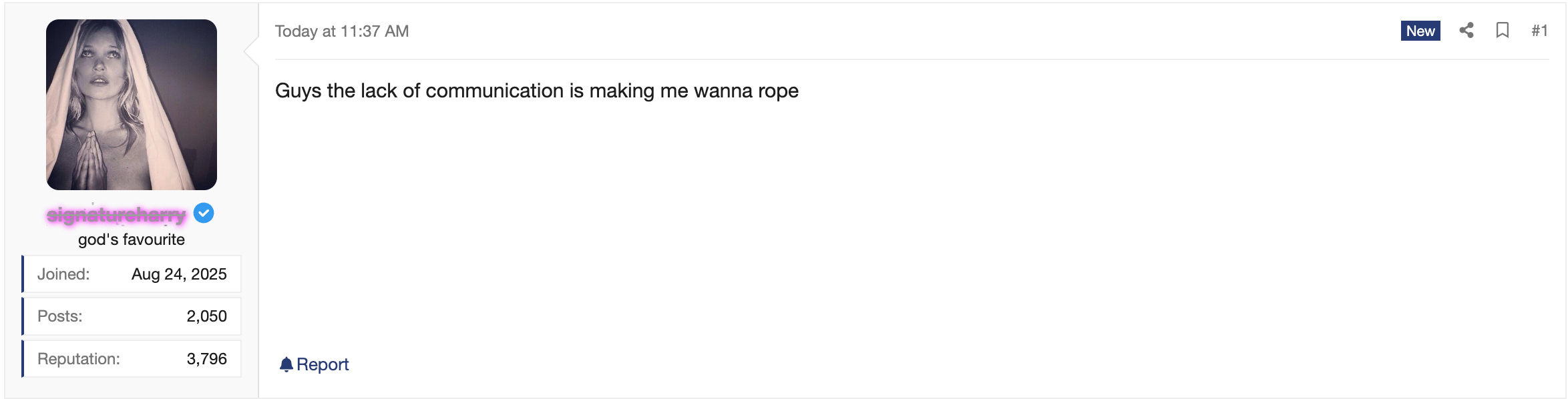Open the signatureharry username profile link

tap(116, 215)
